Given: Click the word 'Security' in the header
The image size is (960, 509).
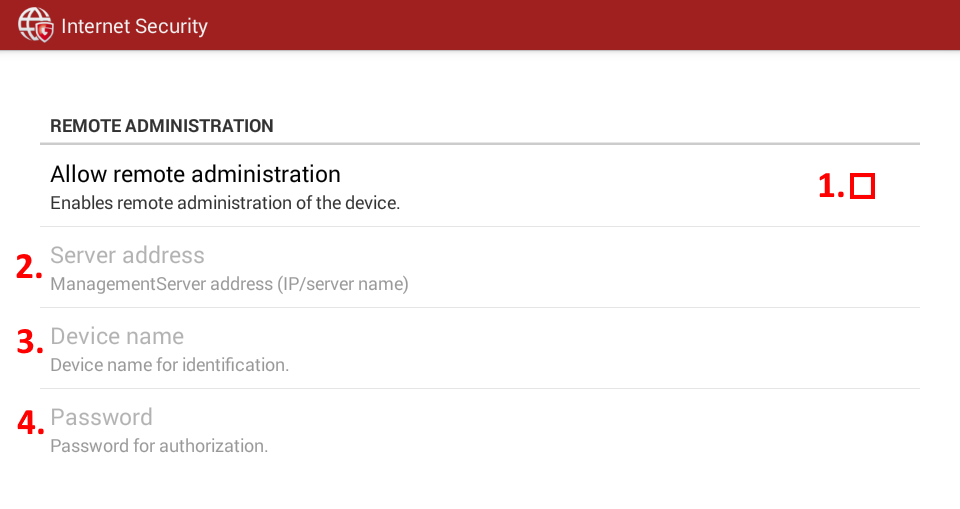Looking at the screenshot, I should point(171,26).
